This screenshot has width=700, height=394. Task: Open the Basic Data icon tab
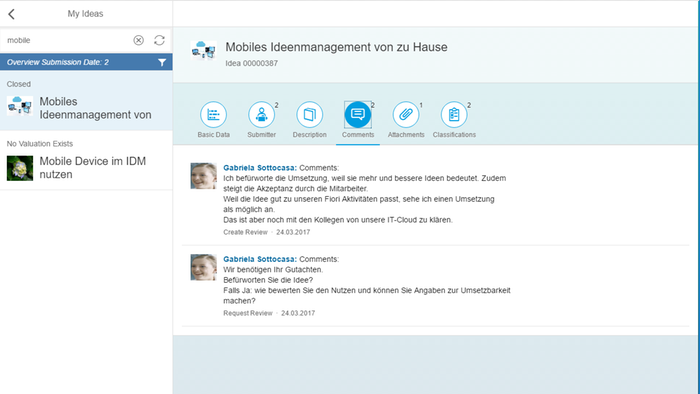(213, 115)
